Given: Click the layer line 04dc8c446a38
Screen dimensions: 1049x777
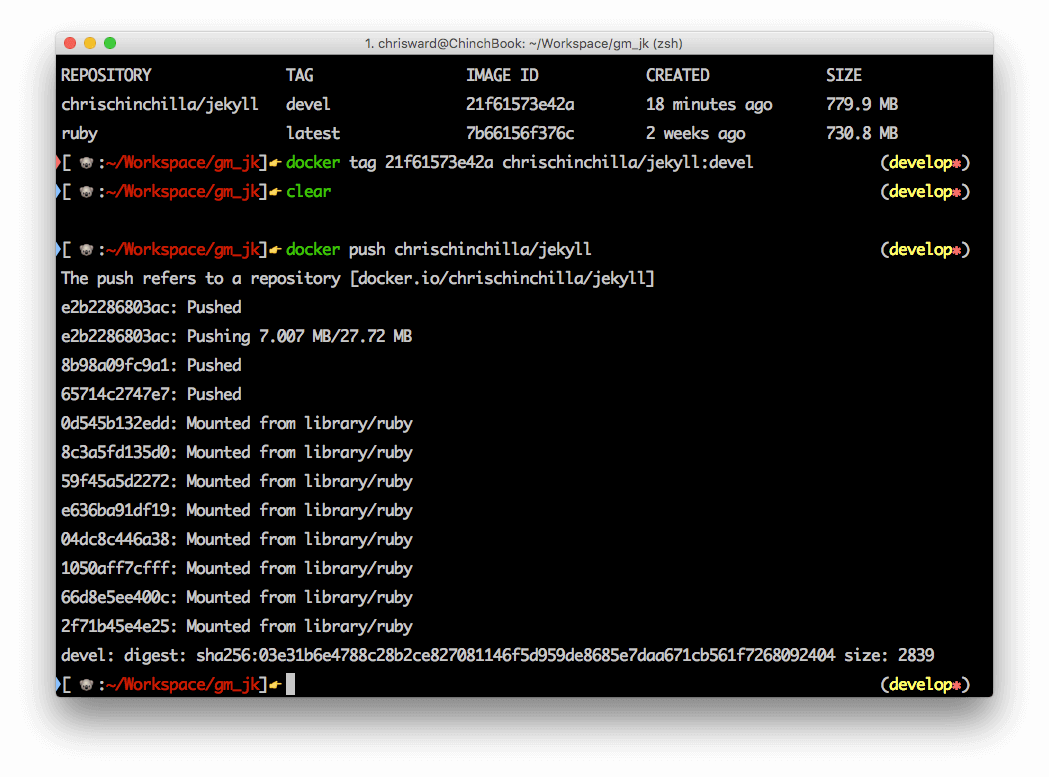Looking at the screenshot, I should pos(236,539).
